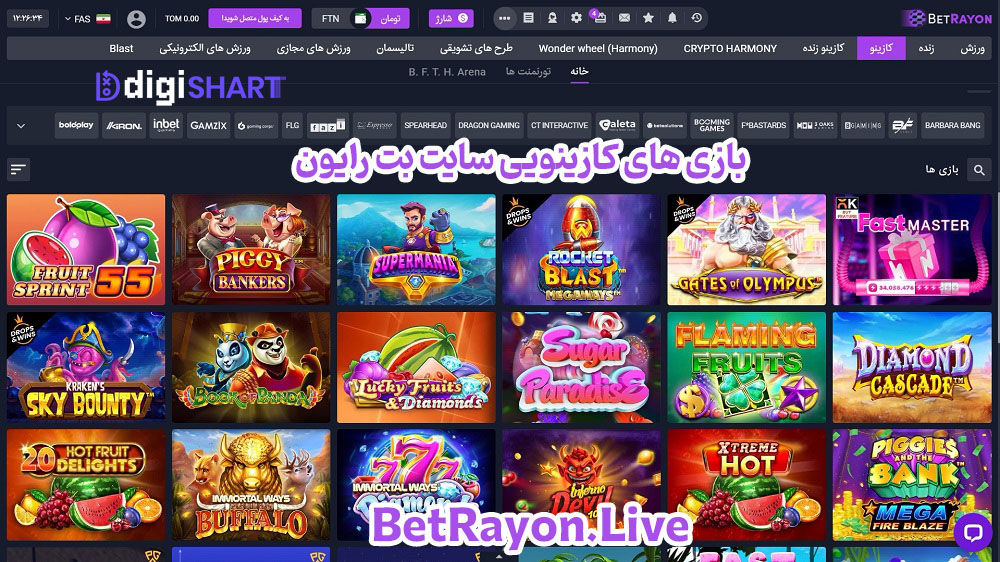The width and height of the screenshot is (1000, 562).
Task: Open Fast Master game thumbnail
Action: (x=912, y=249)
